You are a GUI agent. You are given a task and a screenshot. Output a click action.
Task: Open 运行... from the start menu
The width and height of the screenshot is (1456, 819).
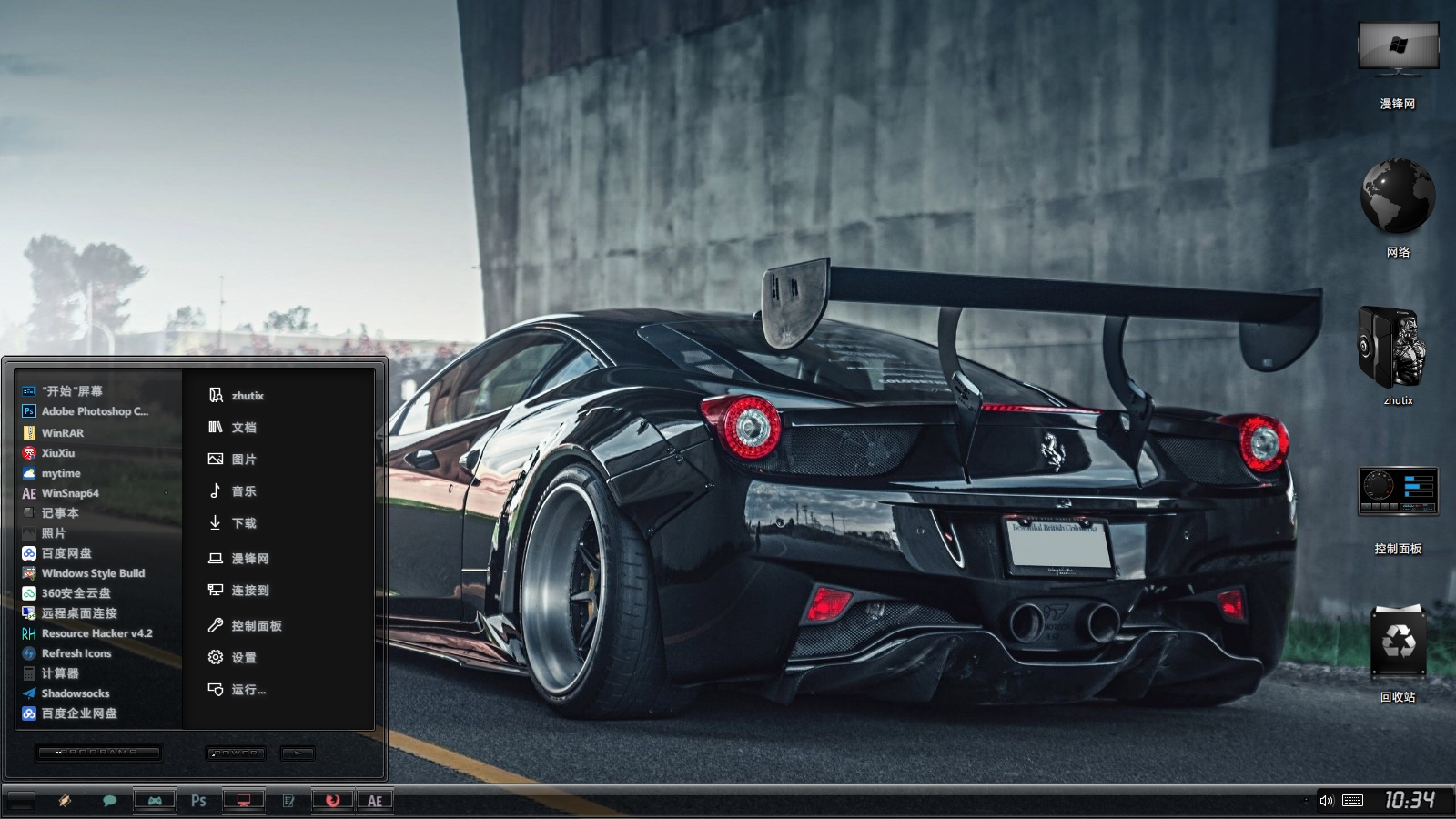[248, 690]
